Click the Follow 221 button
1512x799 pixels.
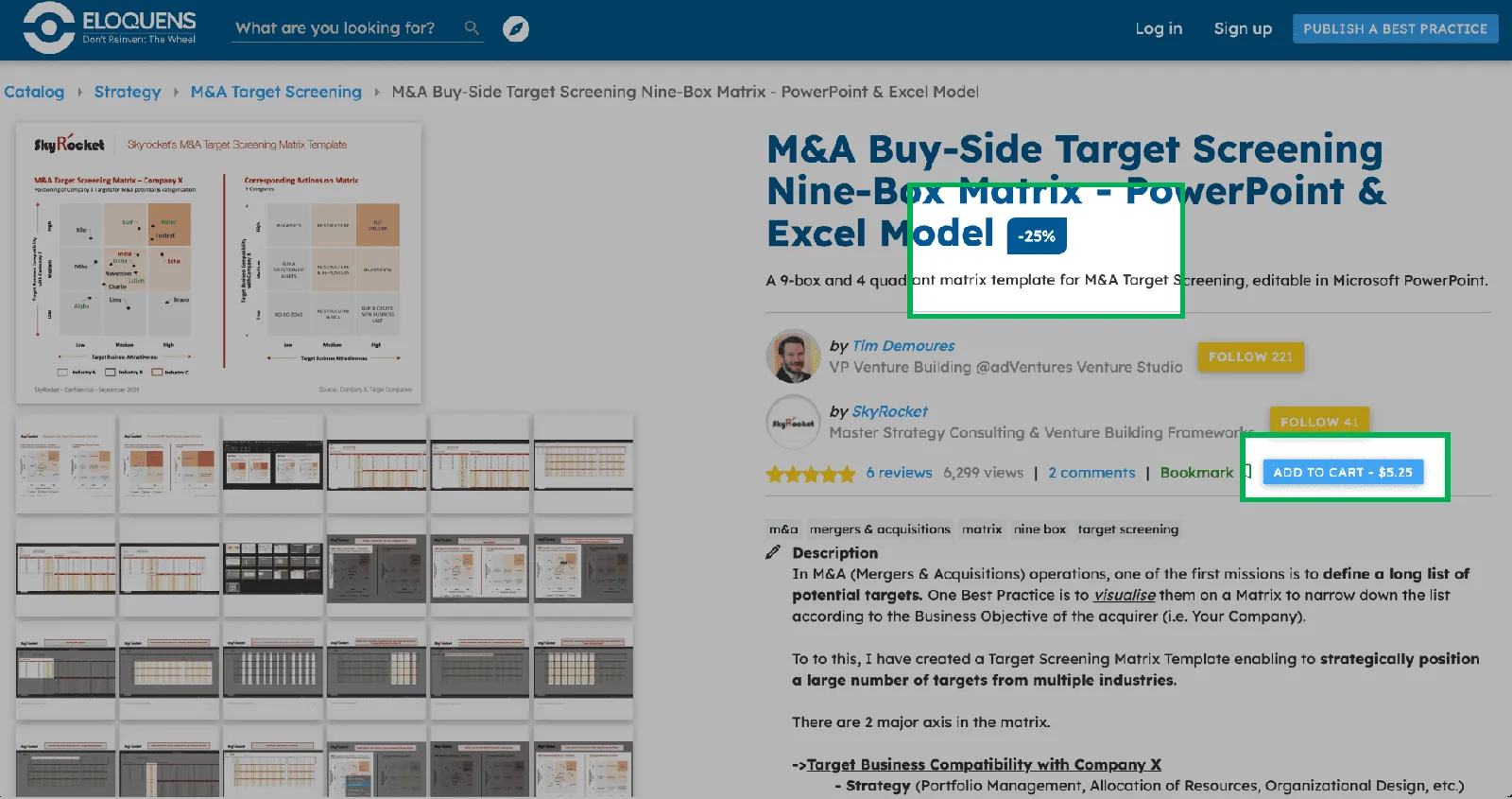(1250, 356)
